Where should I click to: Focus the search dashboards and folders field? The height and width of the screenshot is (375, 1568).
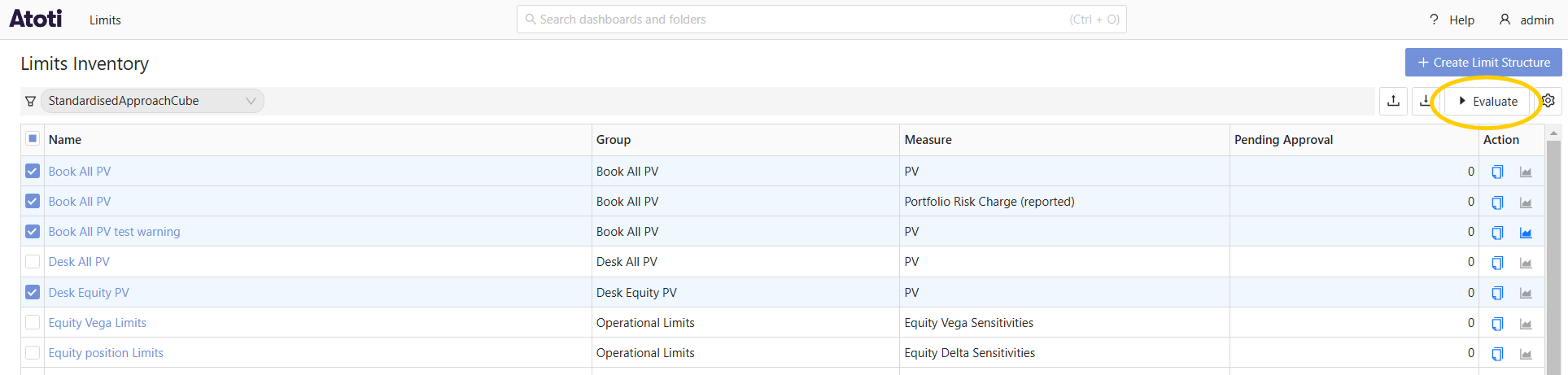tap(820, 20)
